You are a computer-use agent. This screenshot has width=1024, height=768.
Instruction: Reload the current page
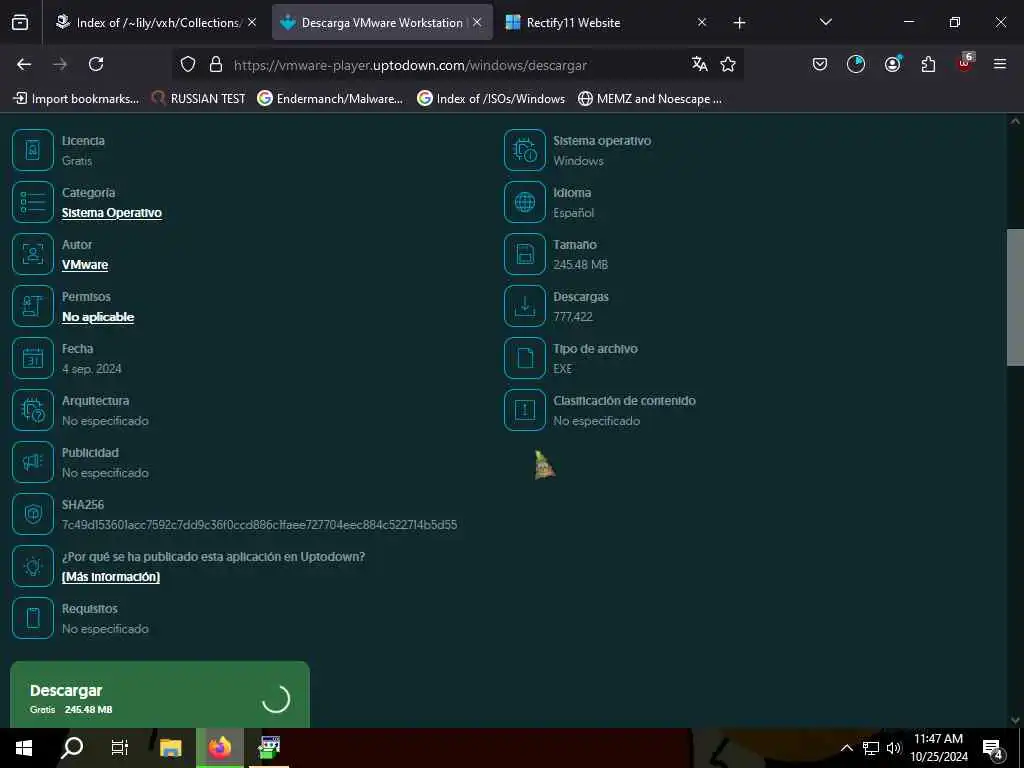pos(96,64)
